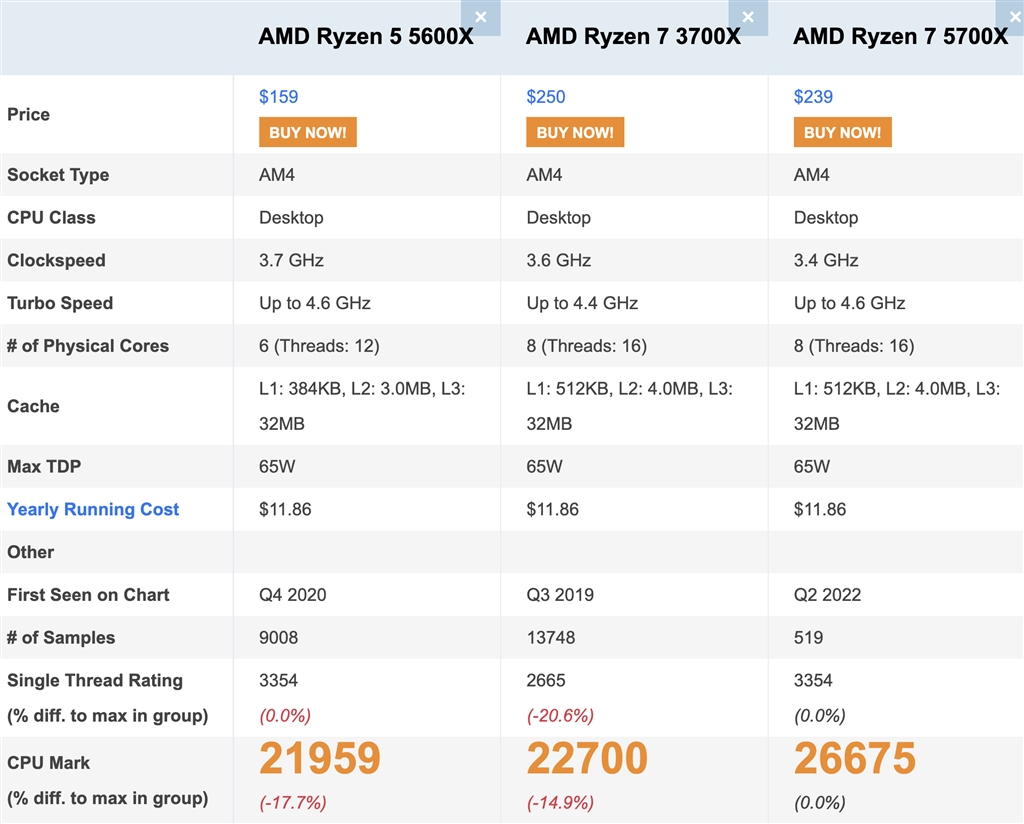Click the 26675 CPU Mark score
1024x824 pixels.
click(855, 759)
